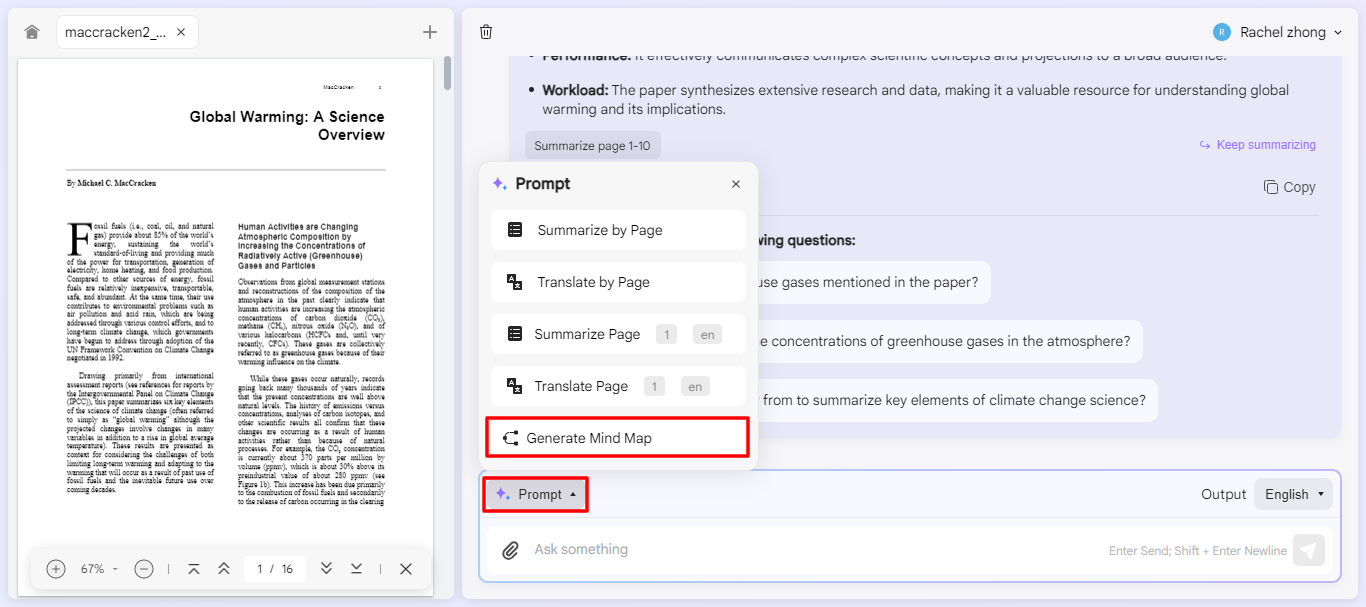Select the Translate by Page option
This screenshot has width=1366, height=607.
pos(617,282)
